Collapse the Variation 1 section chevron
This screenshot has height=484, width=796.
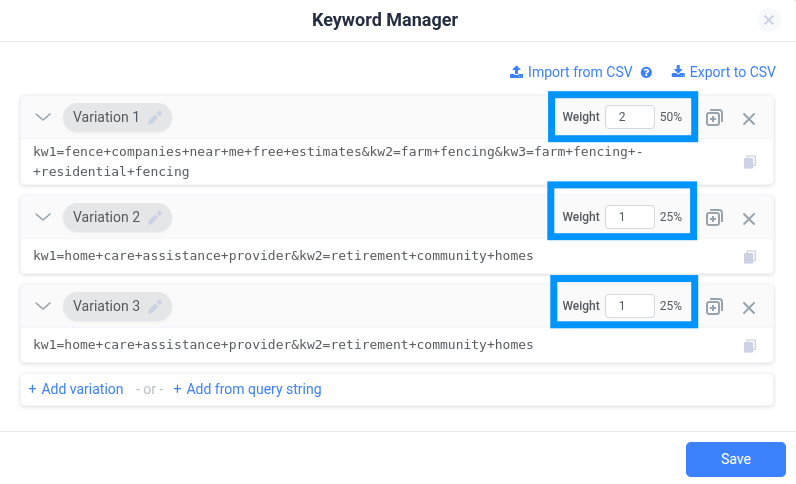(43, 117)
